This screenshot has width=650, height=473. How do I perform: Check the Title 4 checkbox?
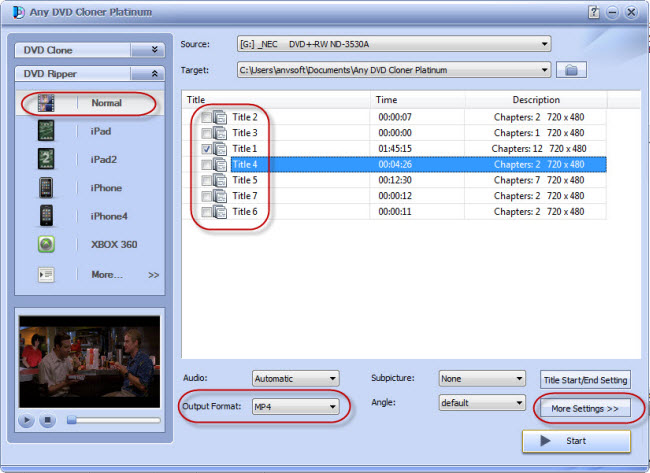pyautogui.click(x=206, y=165)
